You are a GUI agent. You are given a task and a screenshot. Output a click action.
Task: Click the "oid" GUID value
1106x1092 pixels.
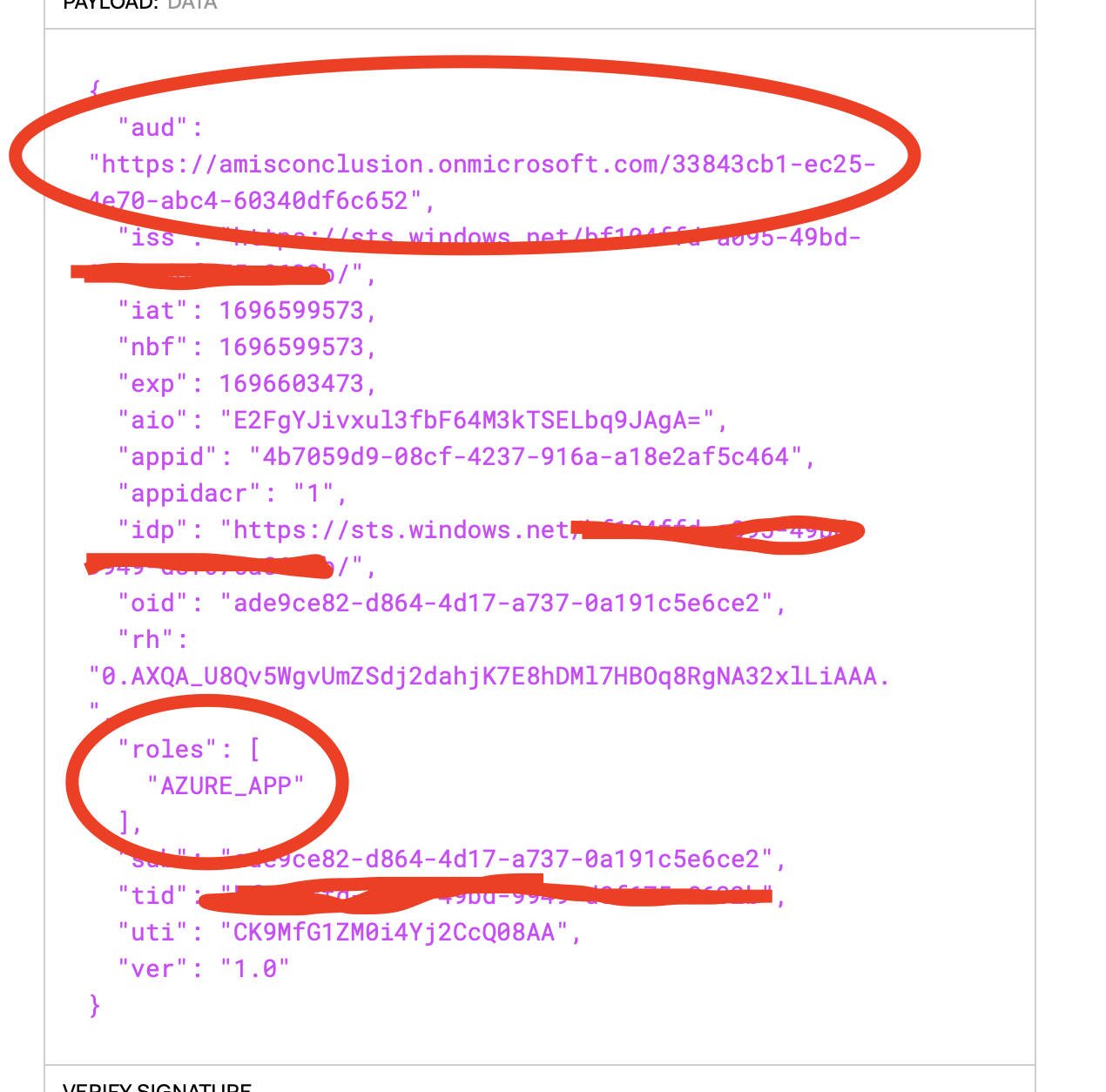pyautogui.click(x=496, y=603)
